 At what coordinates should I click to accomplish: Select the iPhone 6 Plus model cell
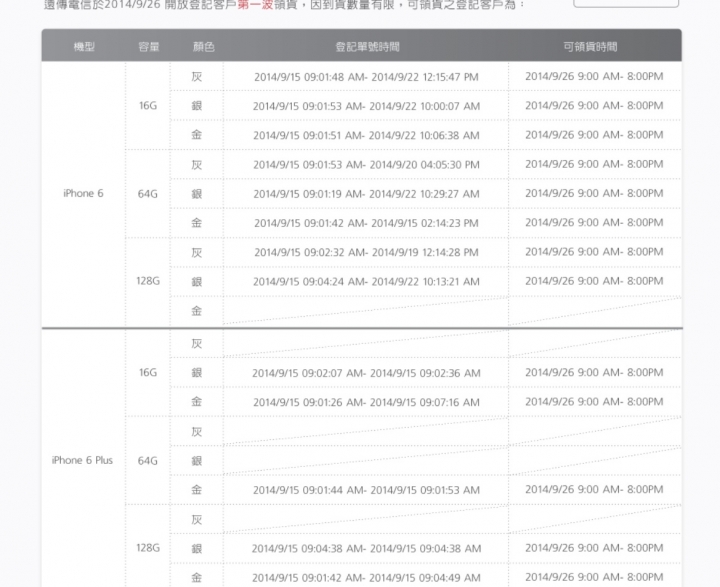[82, 460]
